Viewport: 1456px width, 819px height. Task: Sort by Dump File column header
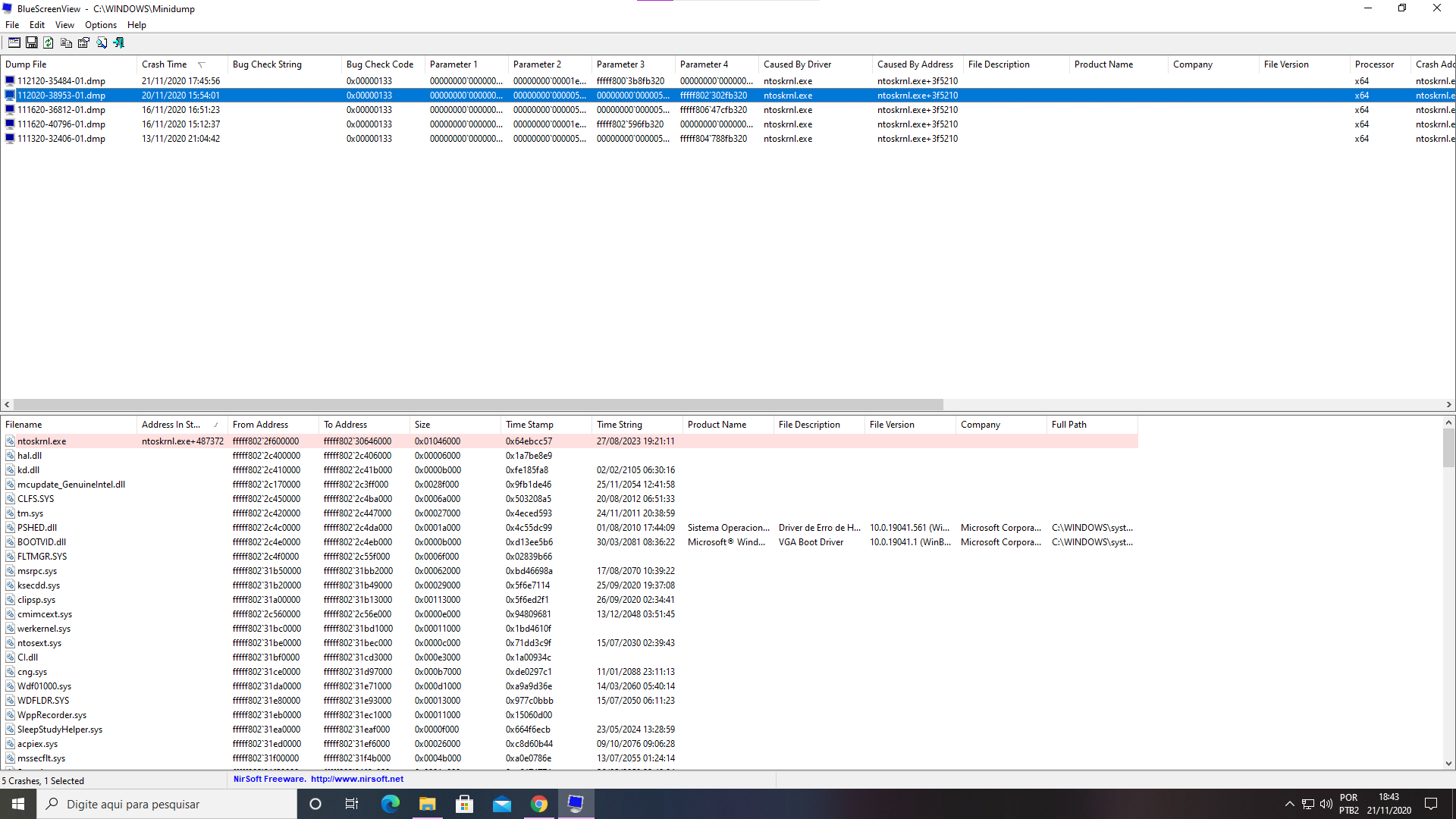(x=69, y=64)
